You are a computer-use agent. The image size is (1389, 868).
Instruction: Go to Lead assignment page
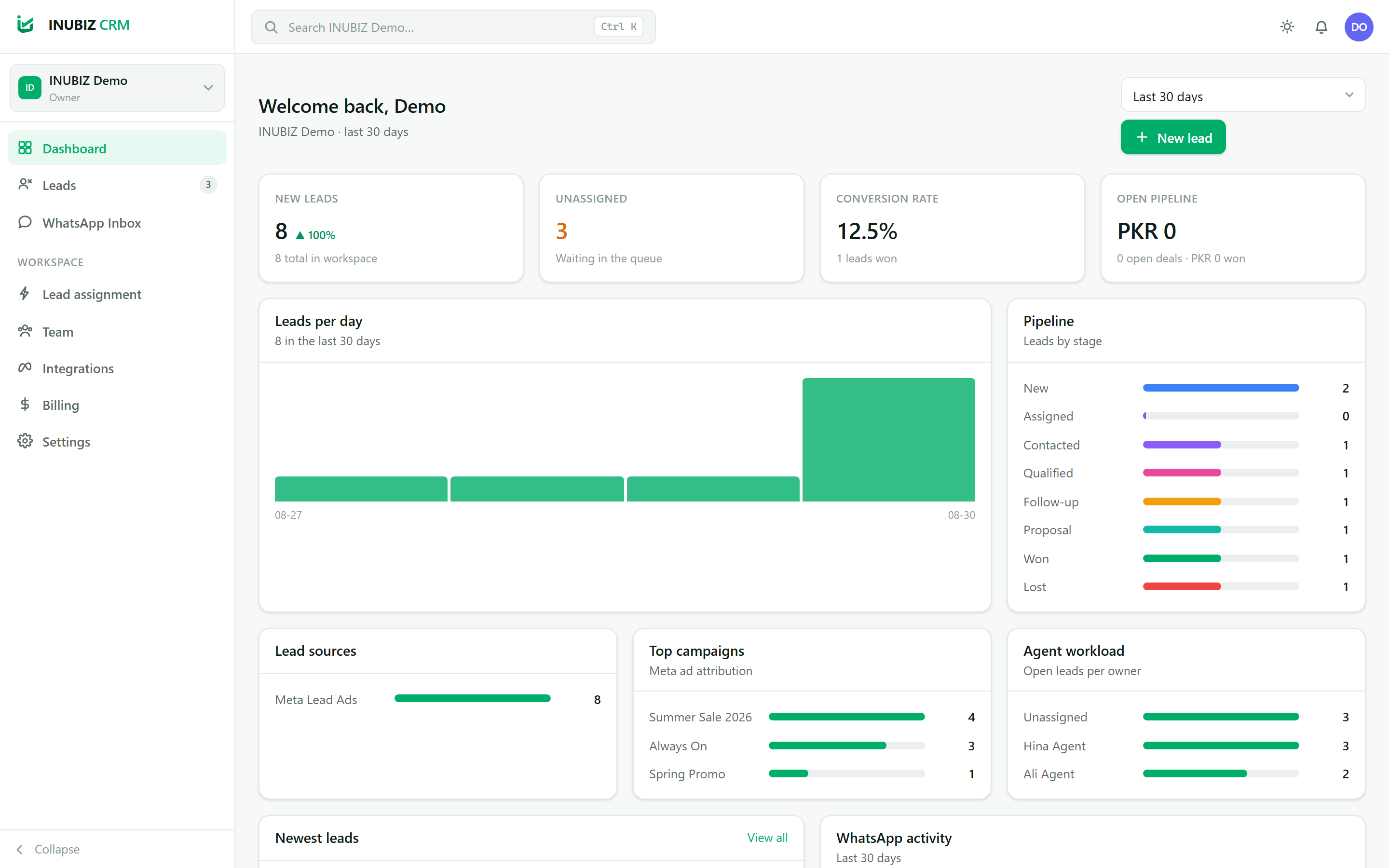117,294
